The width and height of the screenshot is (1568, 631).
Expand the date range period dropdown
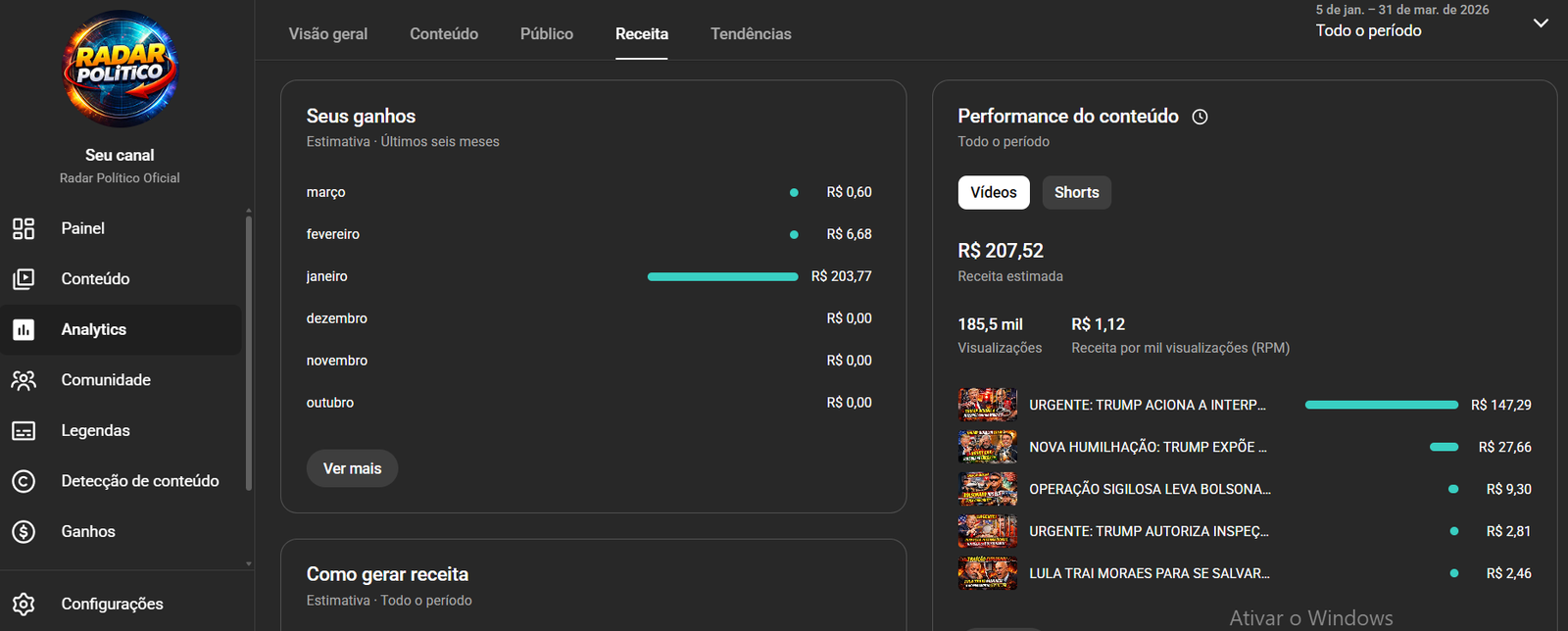(x=1541, y=23)
